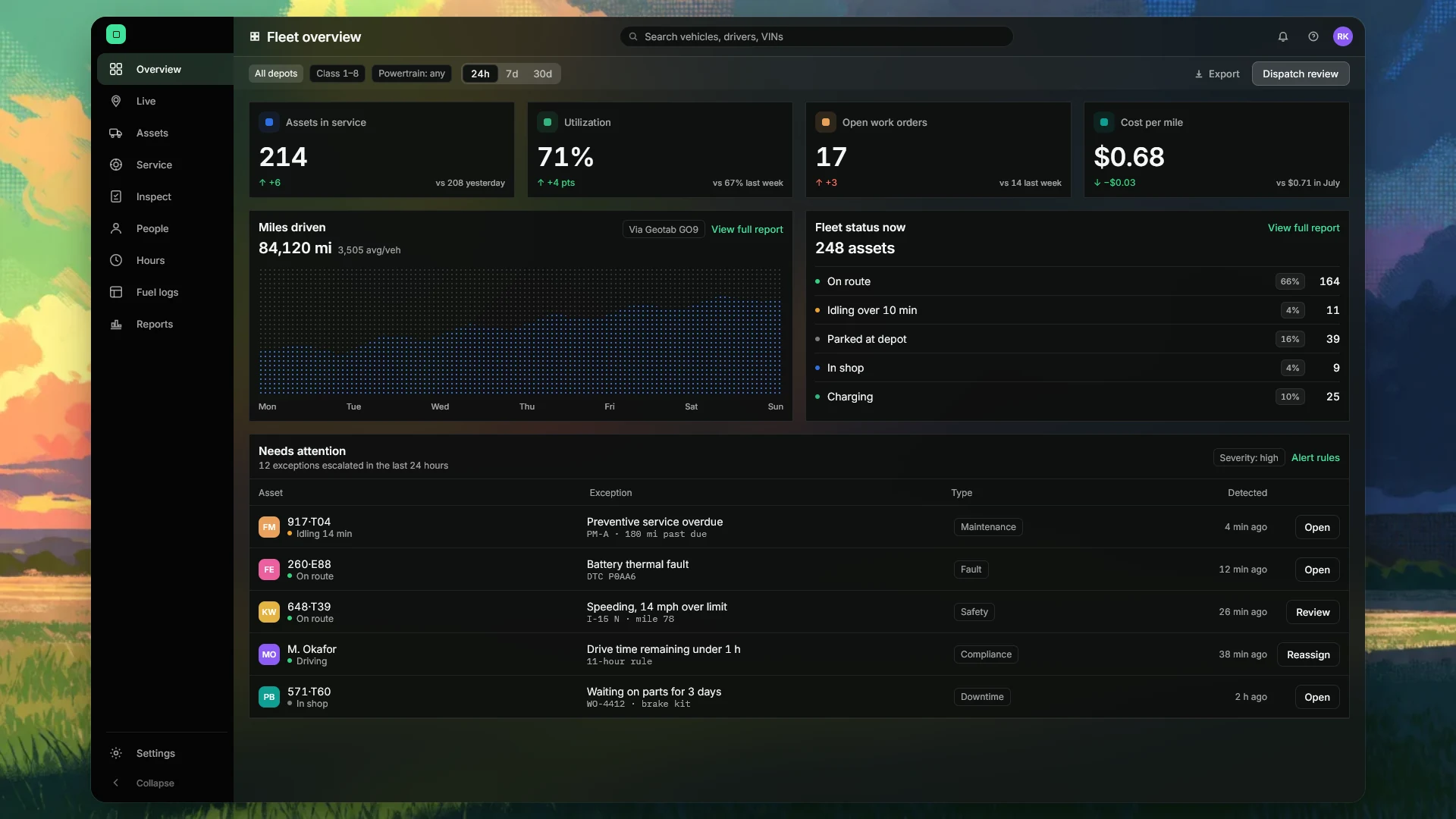This screenshot has width=1456, height=819.
Task: Open notifications bell
Action: coord(1283,36)
